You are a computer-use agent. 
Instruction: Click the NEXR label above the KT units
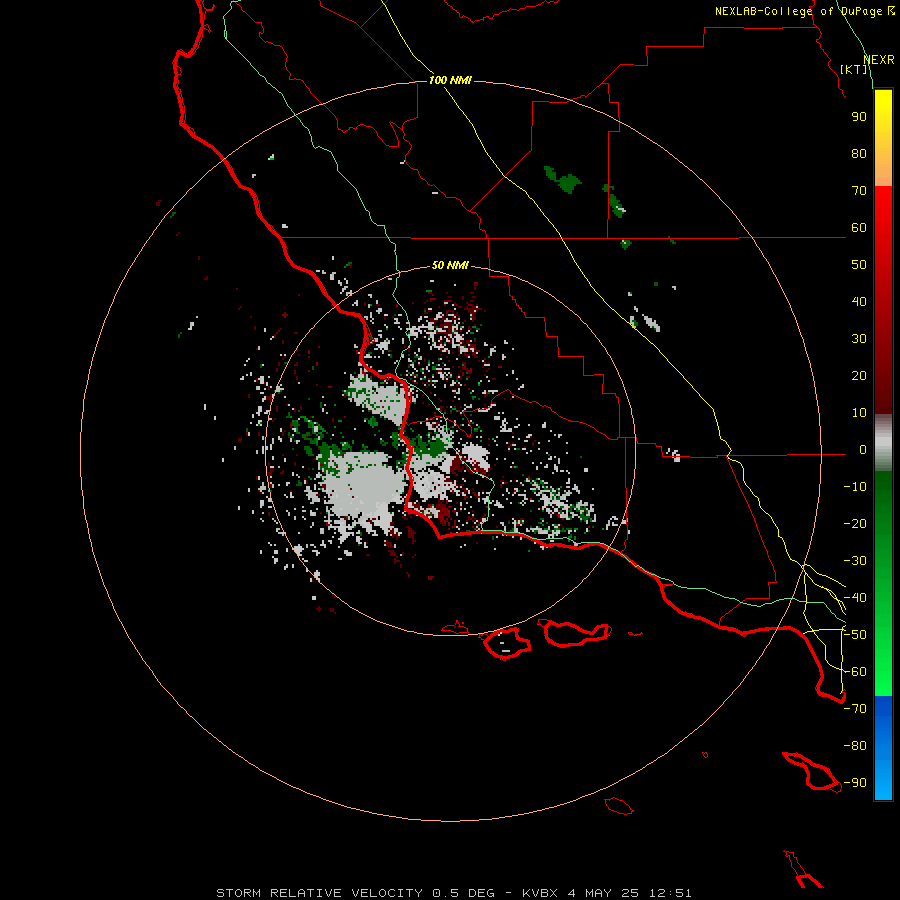point(879,60)
